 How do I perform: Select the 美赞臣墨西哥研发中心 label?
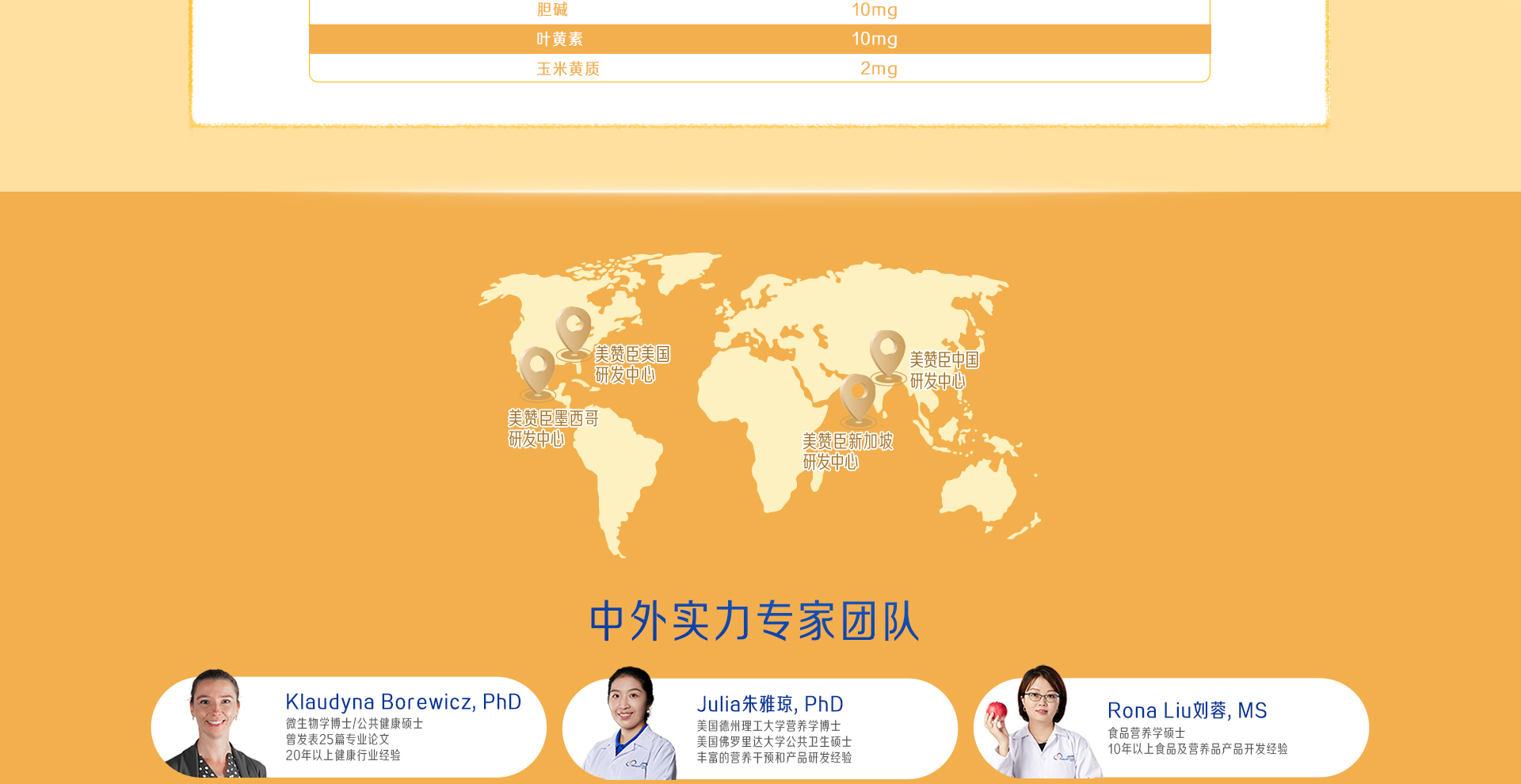(553, 428)
